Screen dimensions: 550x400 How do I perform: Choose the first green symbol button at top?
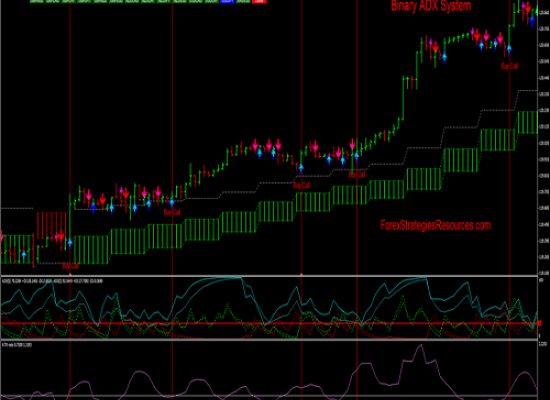37,1
